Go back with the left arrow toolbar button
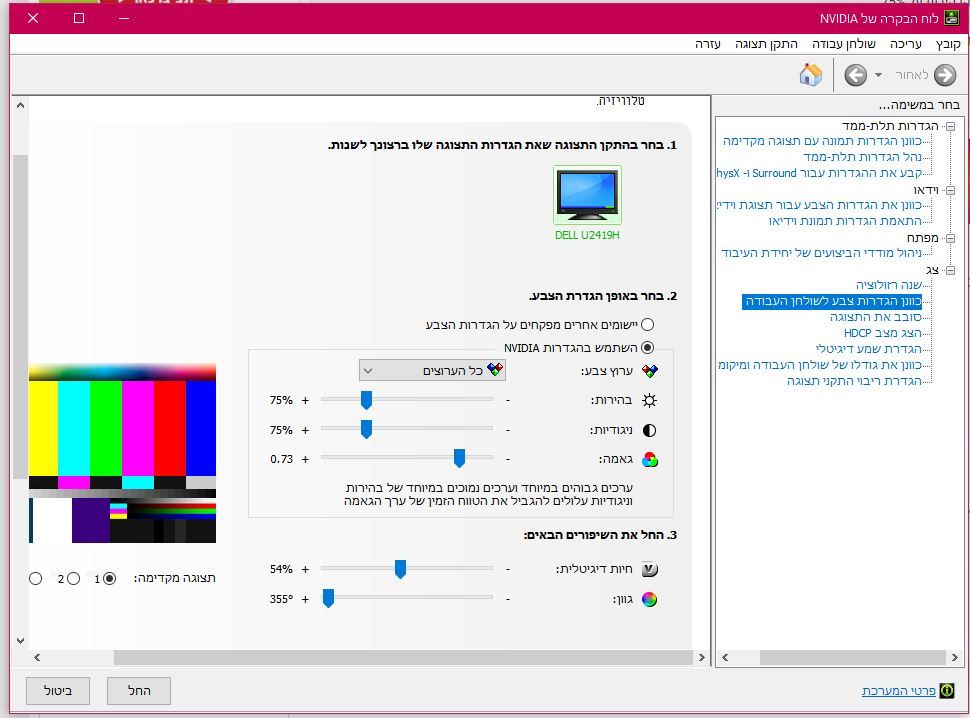 (x=856, y=75)
